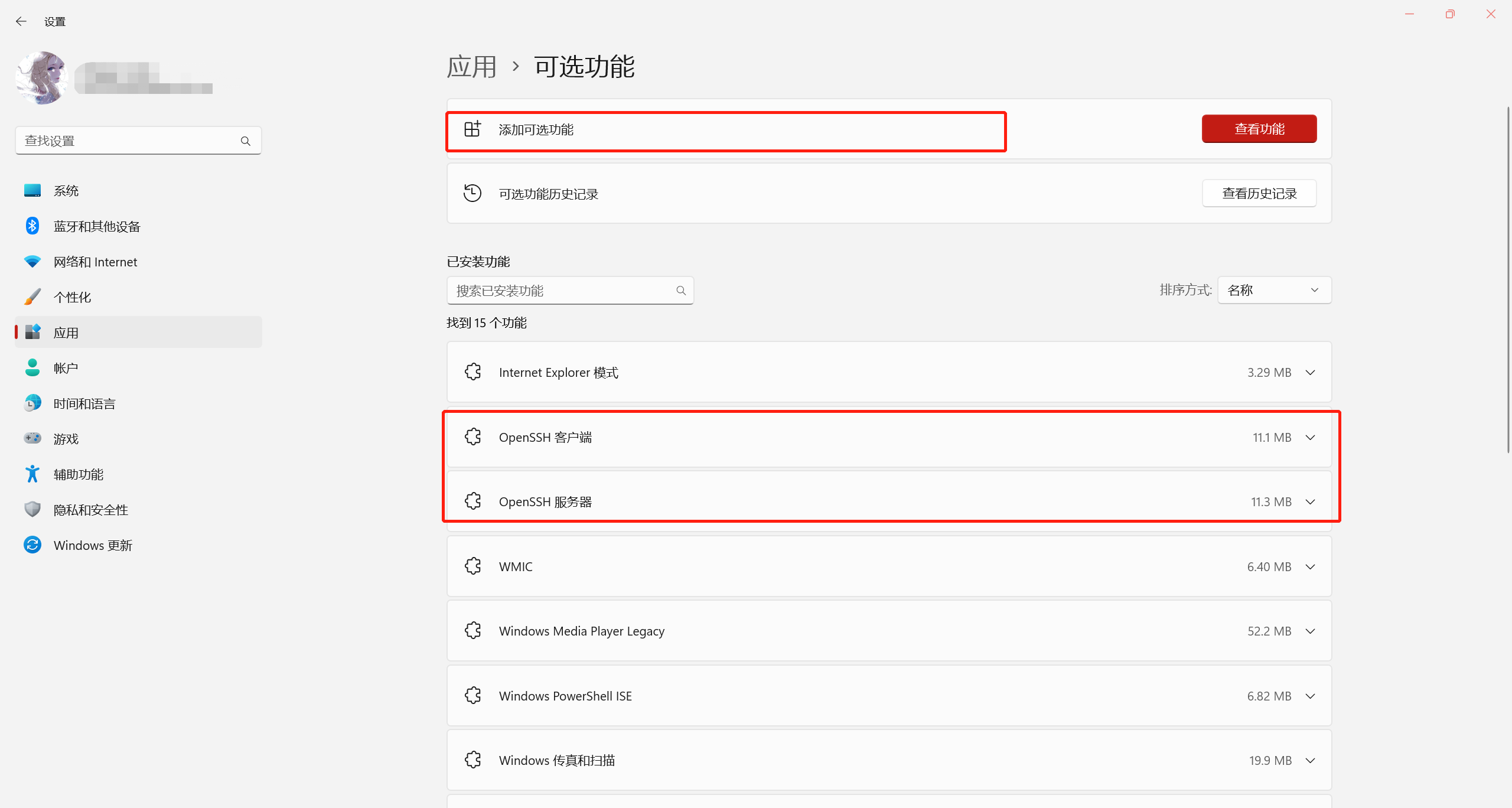Screen dimensions: 1512x808
Task: Close the 设置 window
Action: click(1491, 14)
